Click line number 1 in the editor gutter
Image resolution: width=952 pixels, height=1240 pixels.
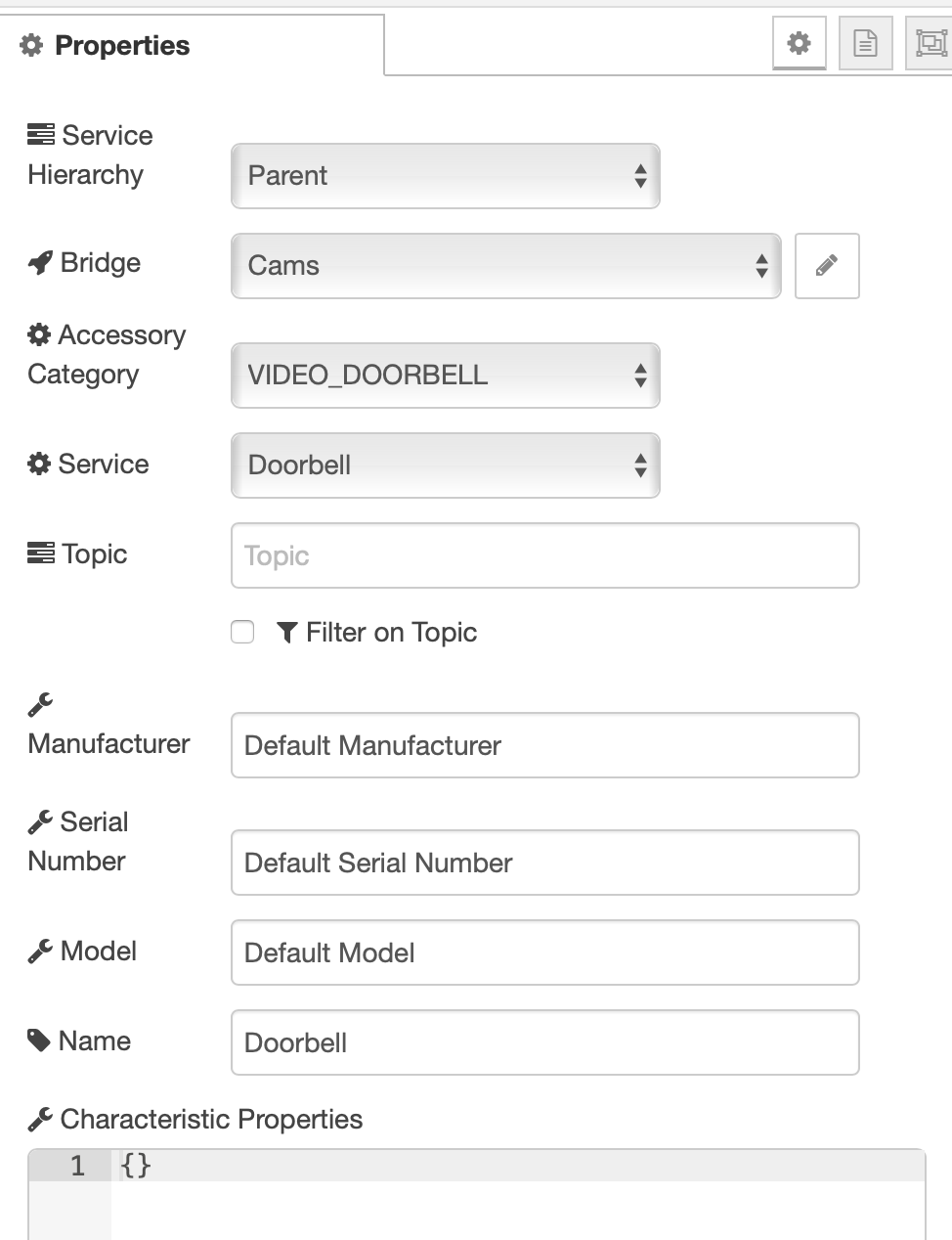[77, 1166]
